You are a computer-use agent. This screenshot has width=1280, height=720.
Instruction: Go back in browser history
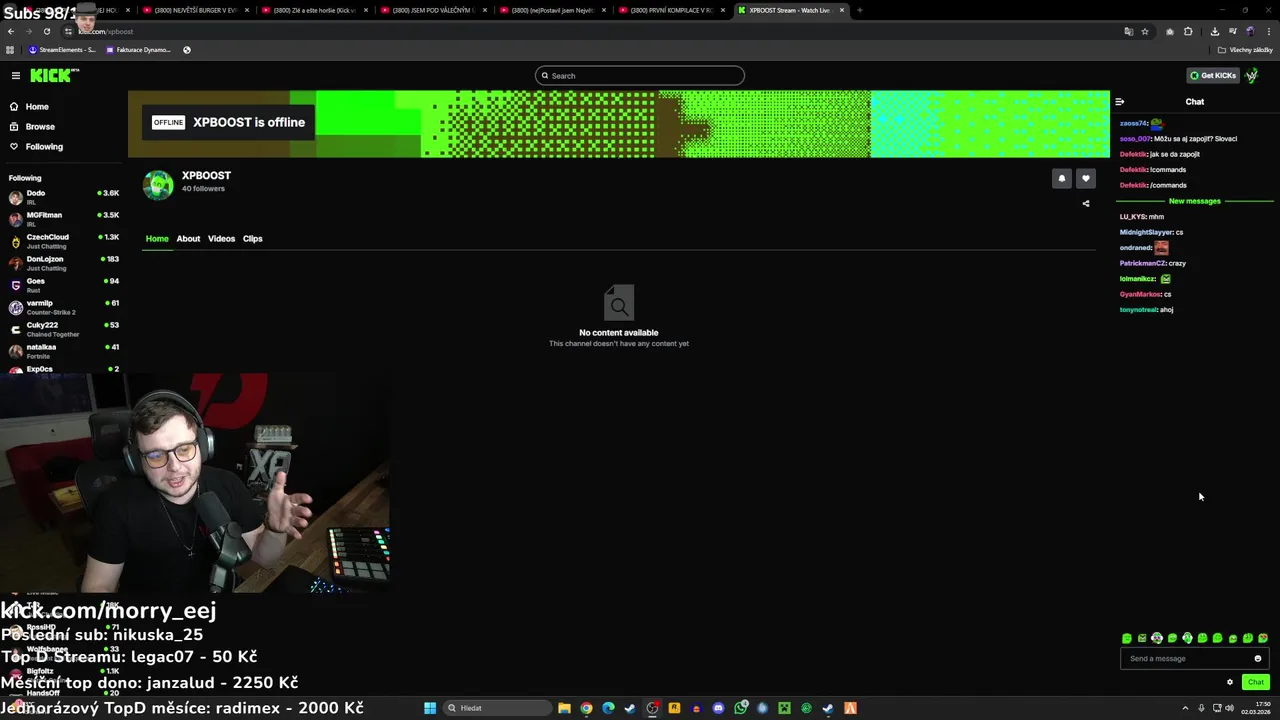coord(11,31)
